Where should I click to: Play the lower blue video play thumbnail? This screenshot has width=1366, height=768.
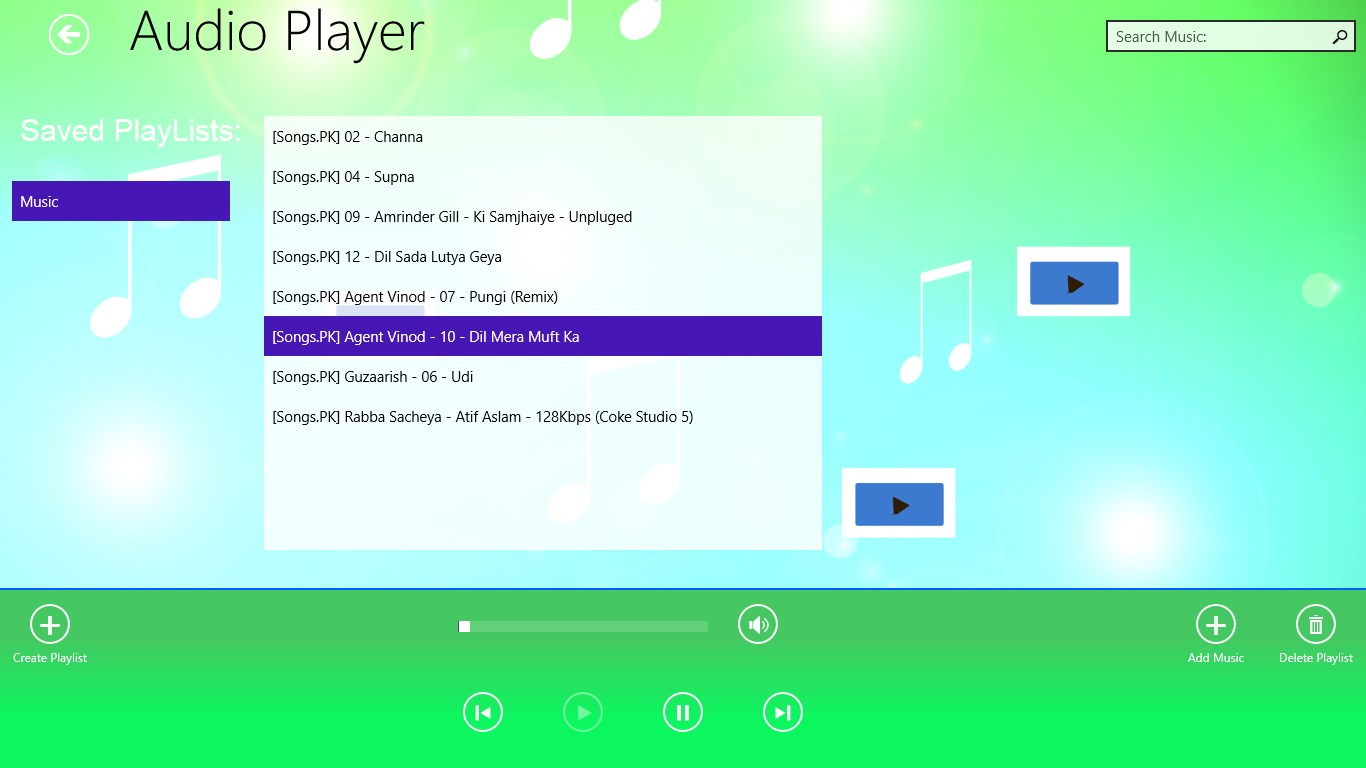point(898,504)
